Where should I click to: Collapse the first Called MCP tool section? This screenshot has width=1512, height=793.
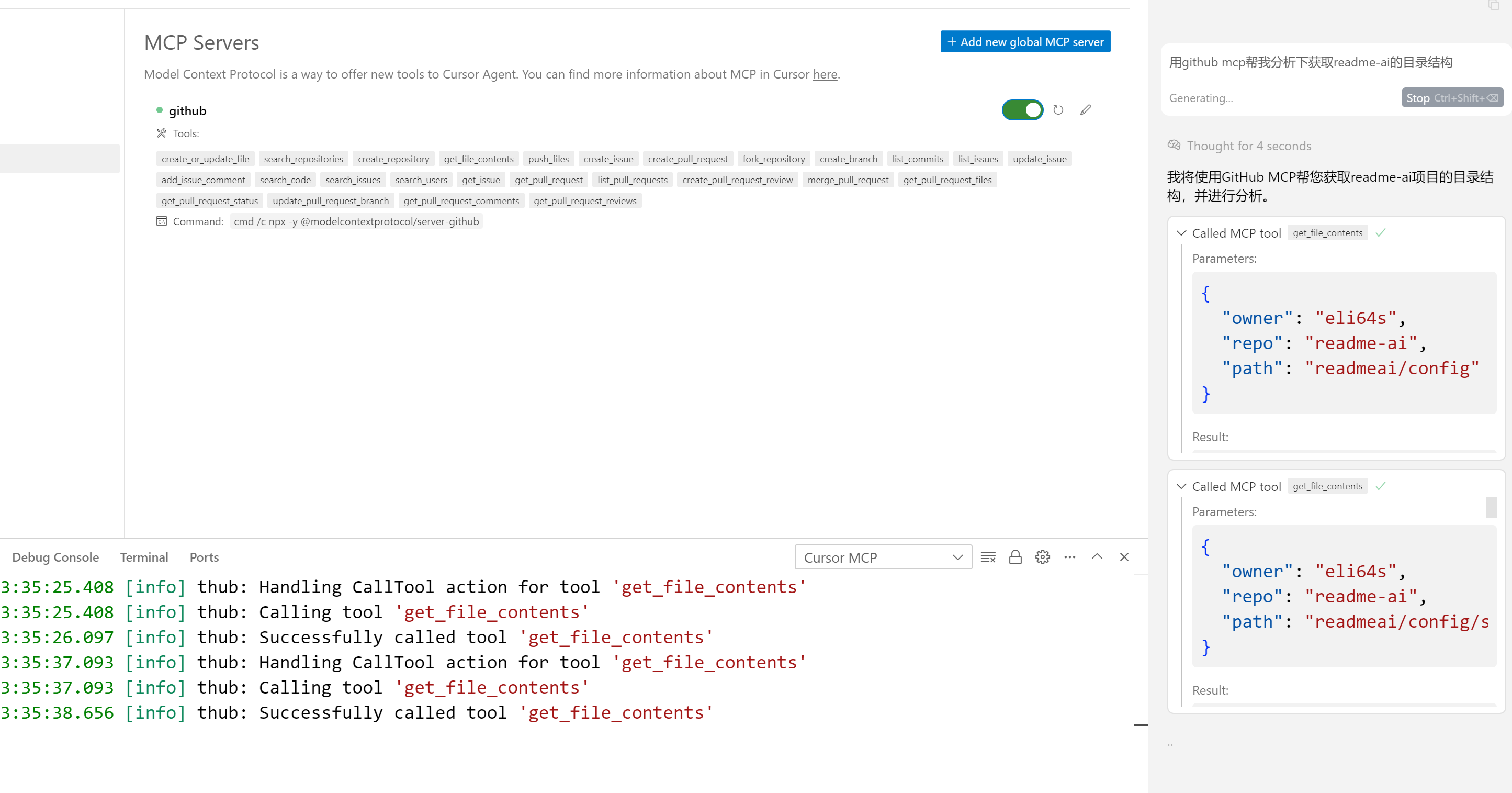1181,233
